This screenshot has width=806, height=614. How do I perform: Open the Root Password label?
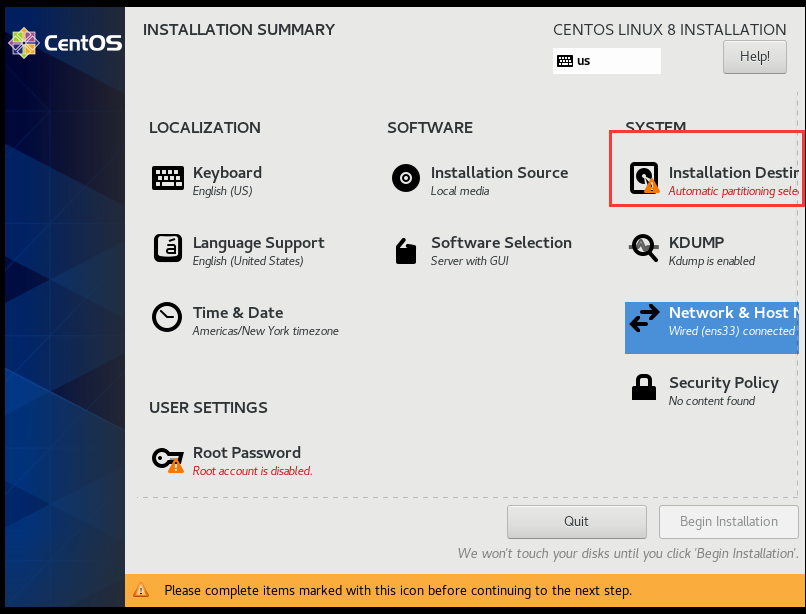tap(247, 453)
